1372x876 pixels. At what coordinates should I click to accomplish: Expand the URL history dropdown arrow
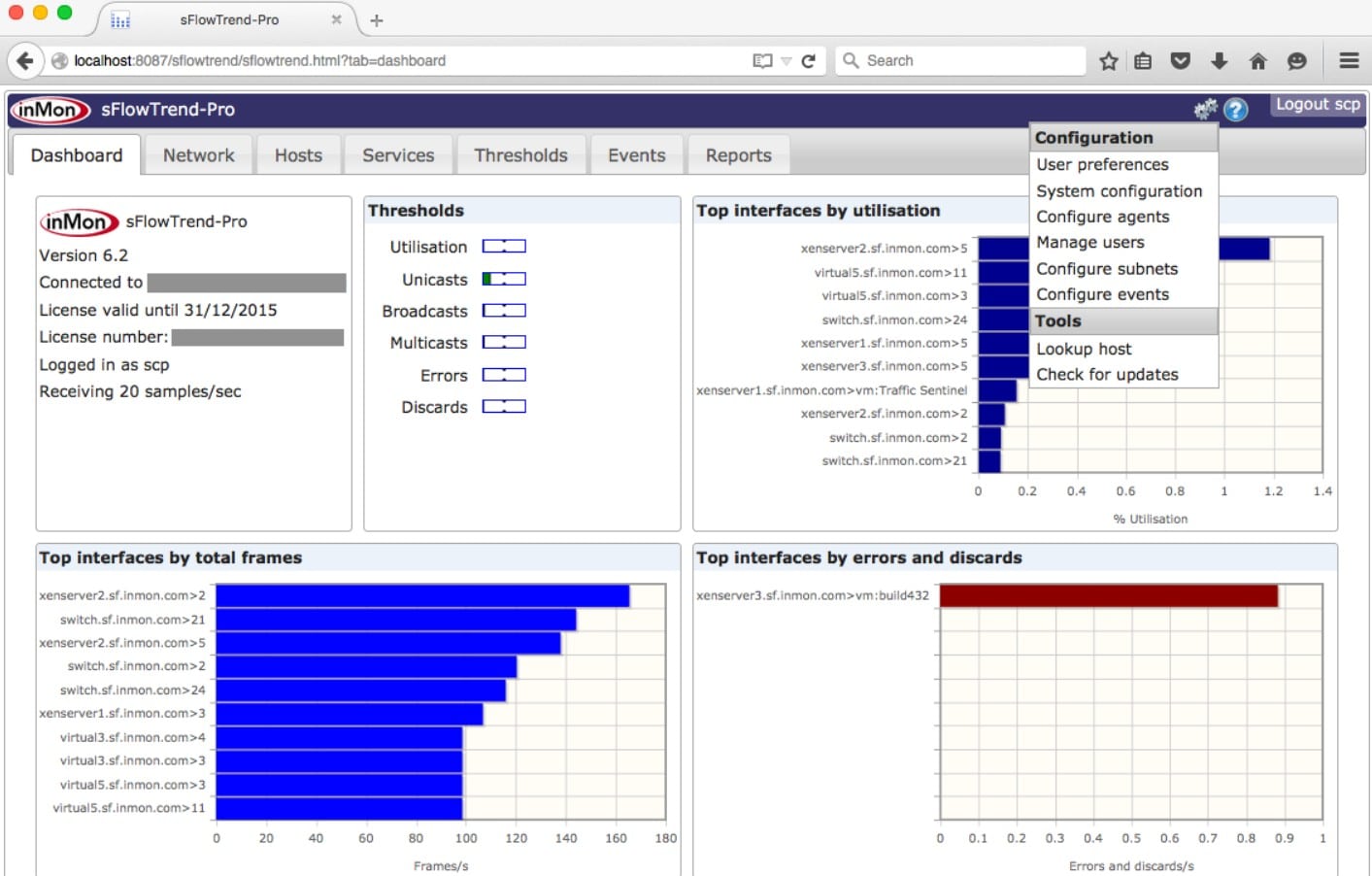pyautogui.click(x=786, y=61)
